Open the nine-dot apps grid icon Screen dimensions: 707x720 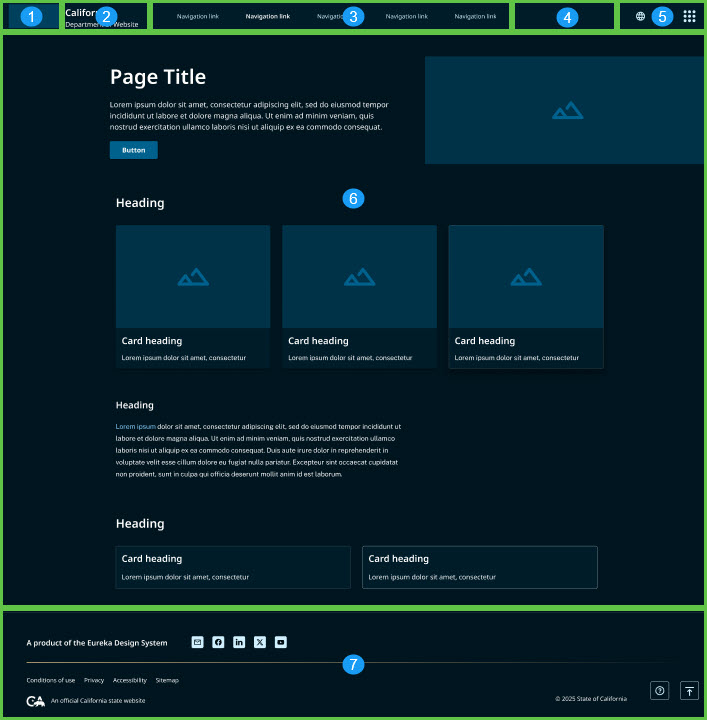[x=689, y=17]
